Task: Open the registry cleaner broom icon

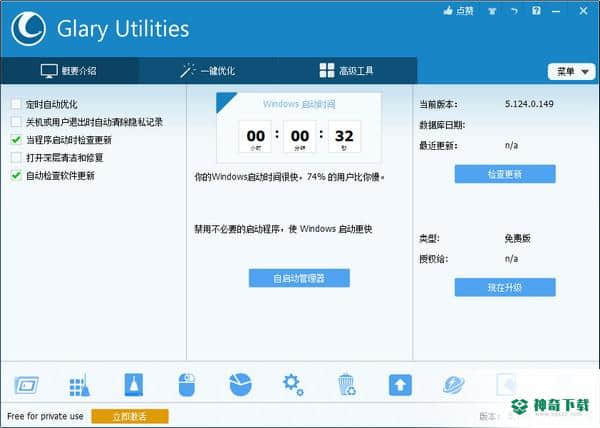Action: (x=80, y=385)
